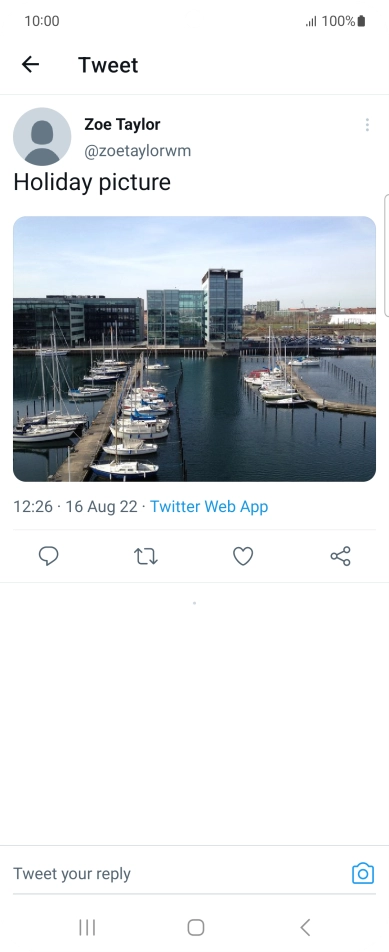The image size is (389, 952).
Task: Tap the 12:26 · 16 Aug 22 timestamp
Action: click(75, 506)
